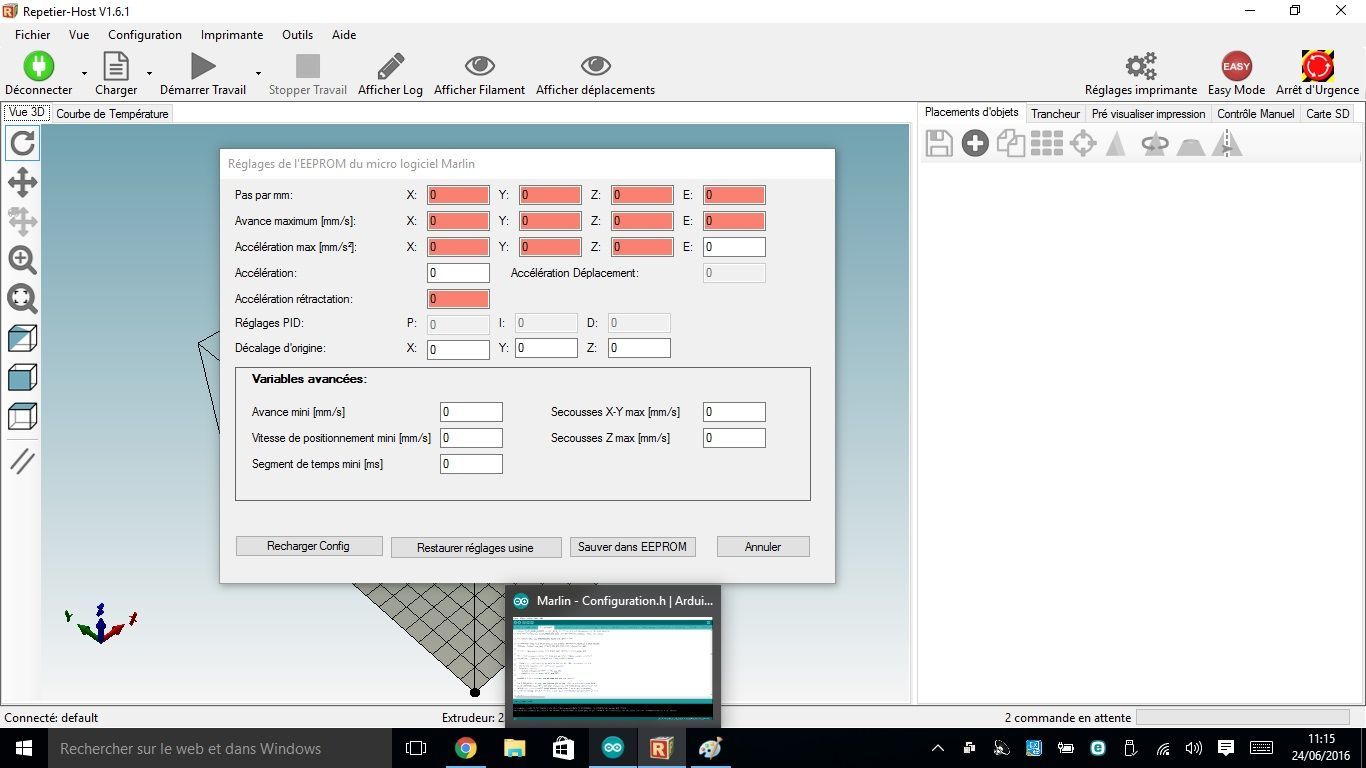Click the Segment de temps mini field
Viewport: 1366px width, 768px height.
click(x=471, y=464)
